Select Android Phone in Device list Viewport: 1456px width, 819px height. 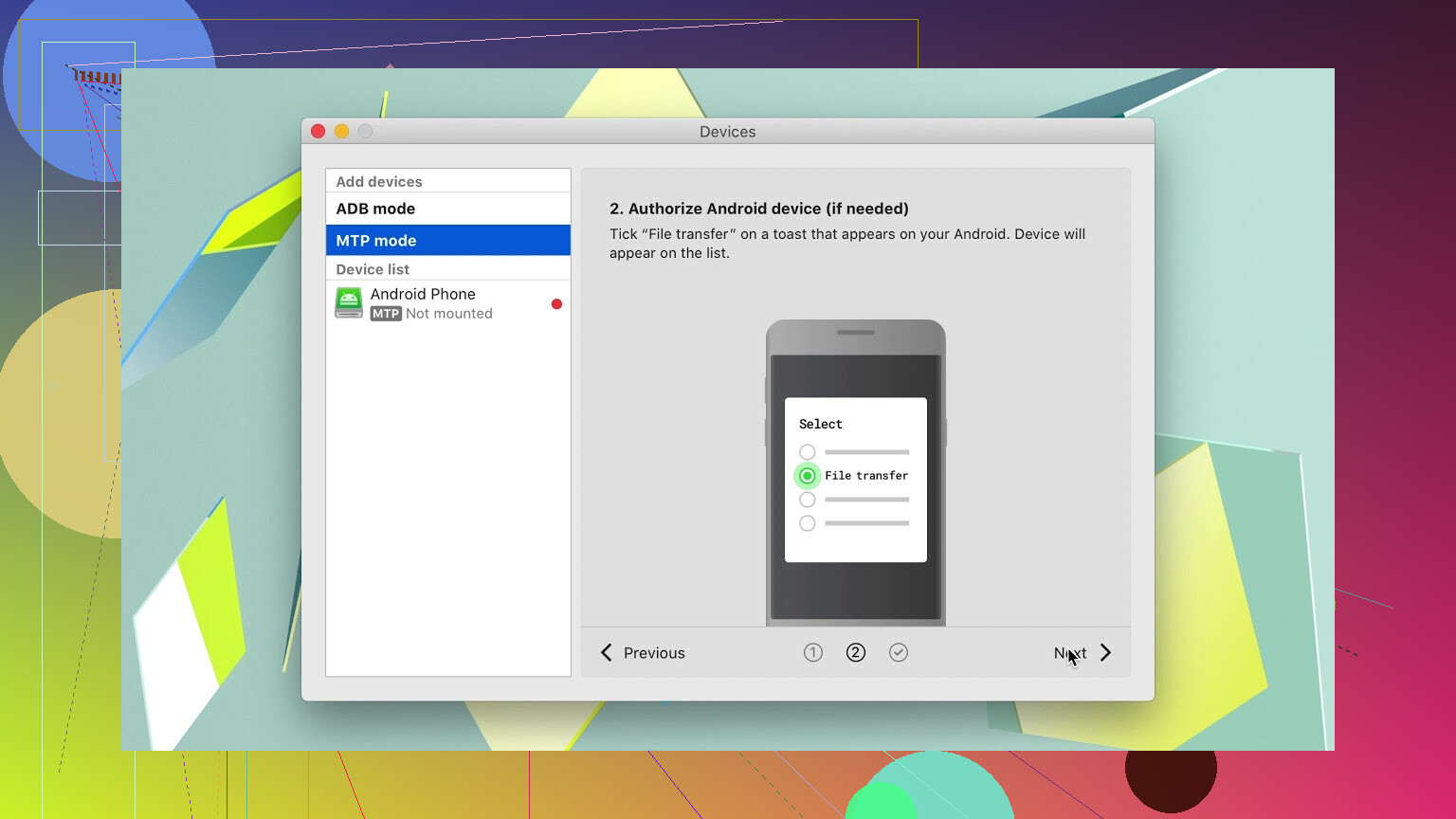[447, 303]
